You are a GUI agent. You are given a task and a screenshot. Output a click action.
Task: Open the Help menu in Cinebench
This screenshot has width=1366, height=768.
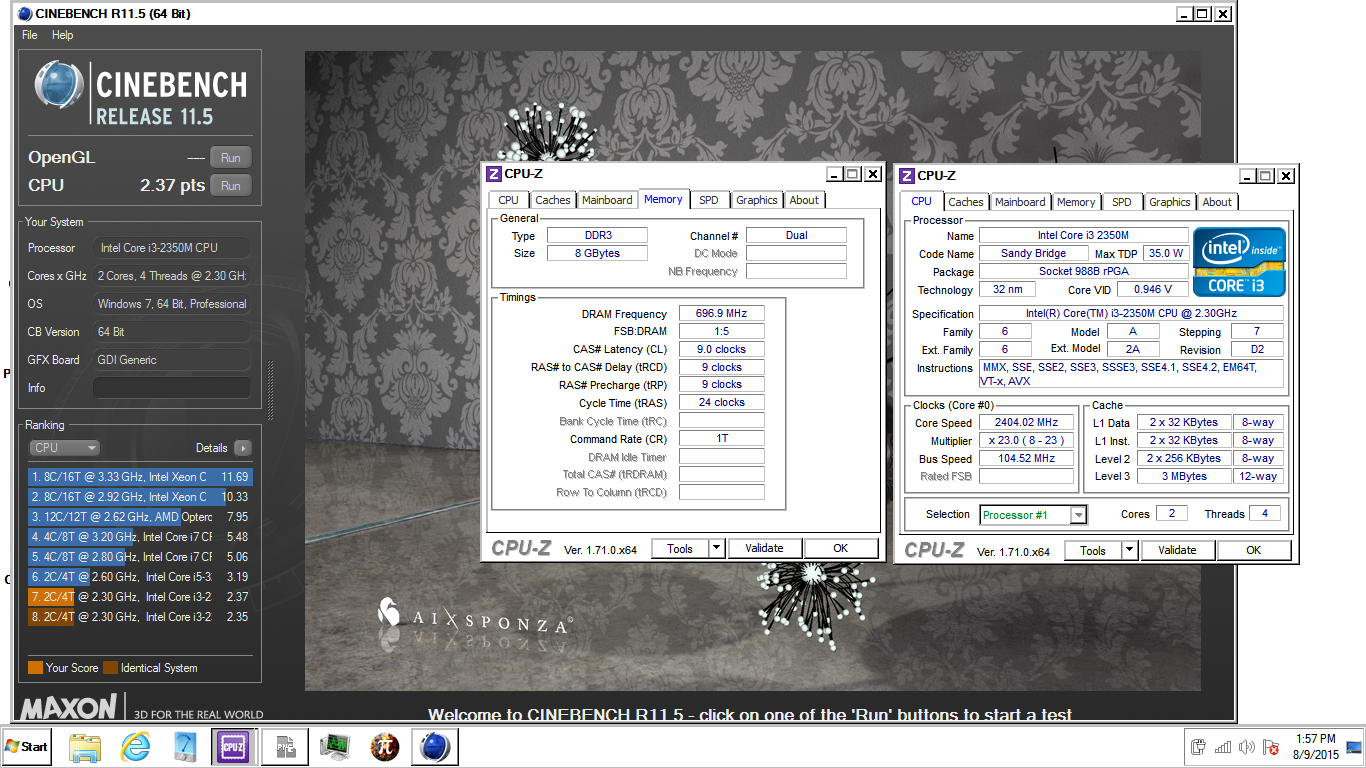63,35
